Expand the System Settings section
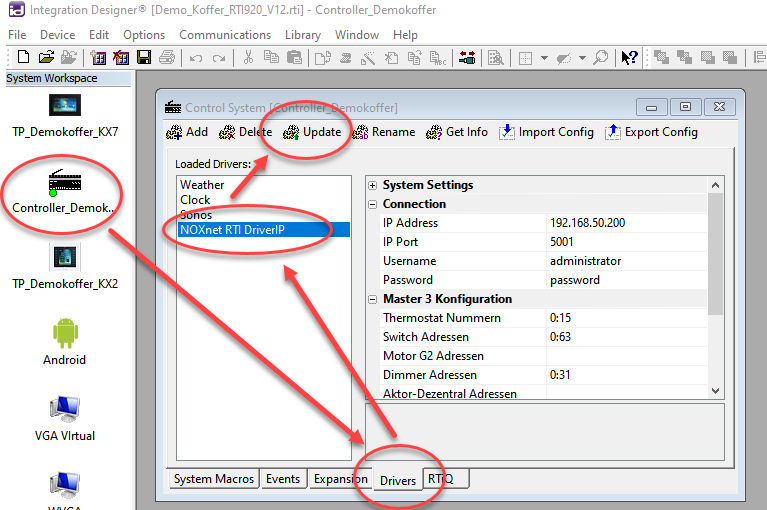The height and width of the screenshot is (510, 767). tap(373, 185)
